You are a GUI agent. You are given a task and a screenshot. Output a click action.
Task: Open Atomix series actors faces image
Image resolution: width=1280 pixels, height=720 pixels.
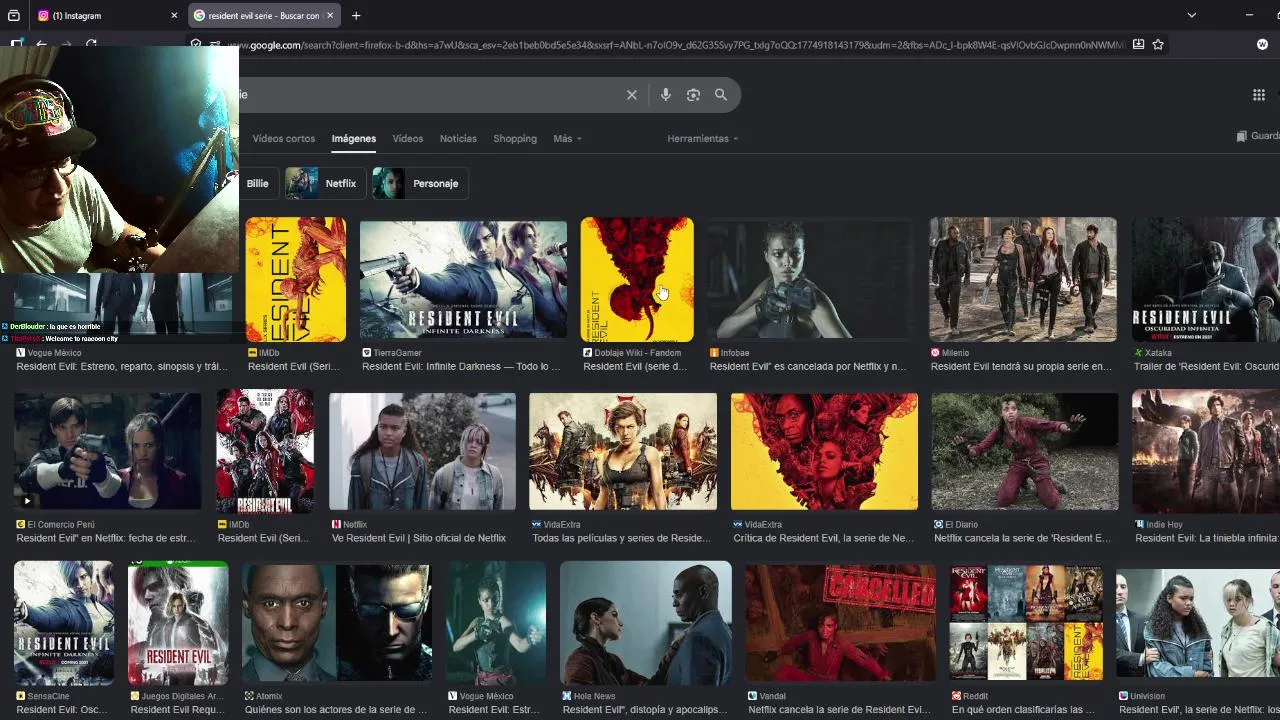337,623
